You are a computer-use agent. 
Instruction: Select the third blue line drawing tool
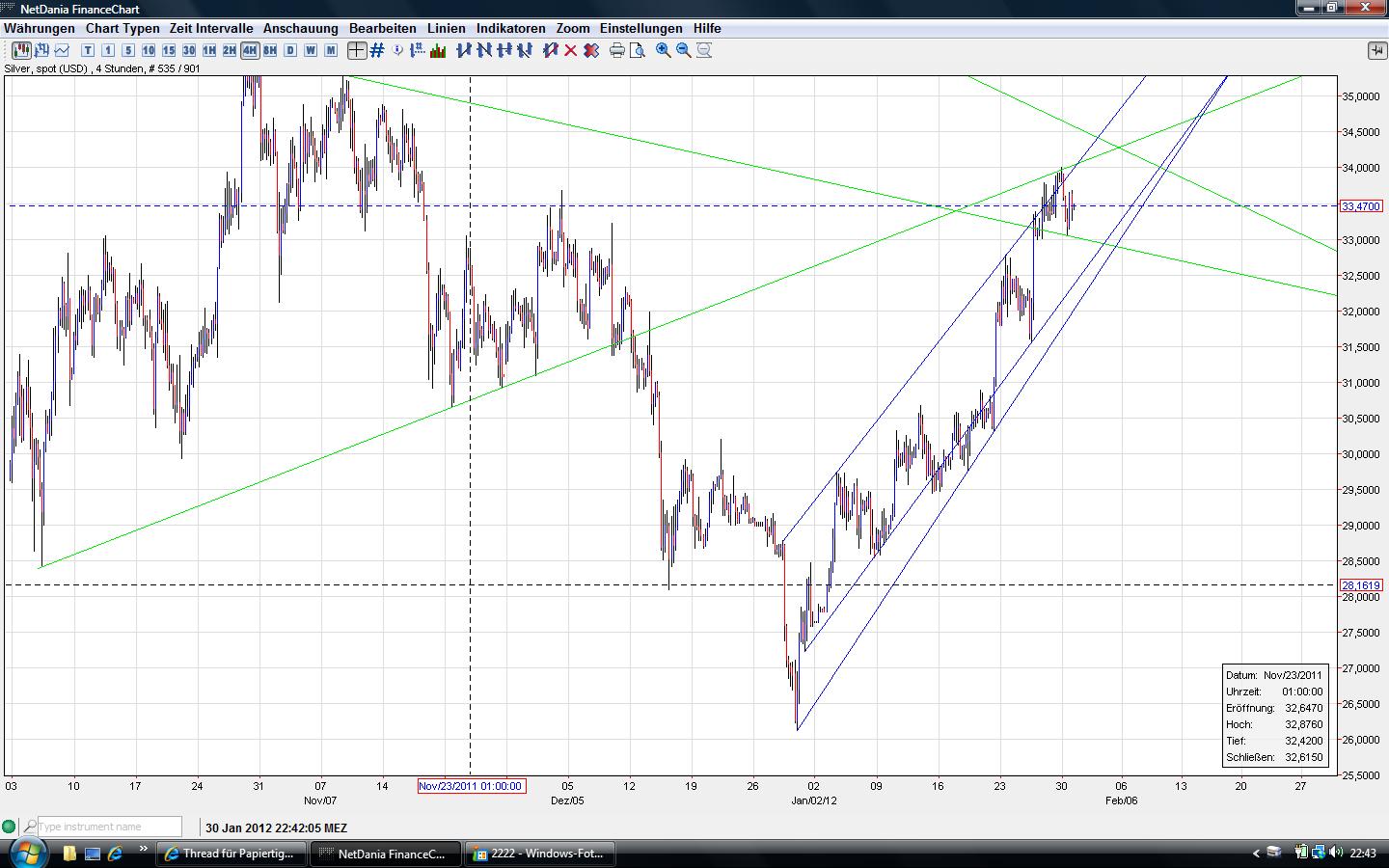pos(504,50)
